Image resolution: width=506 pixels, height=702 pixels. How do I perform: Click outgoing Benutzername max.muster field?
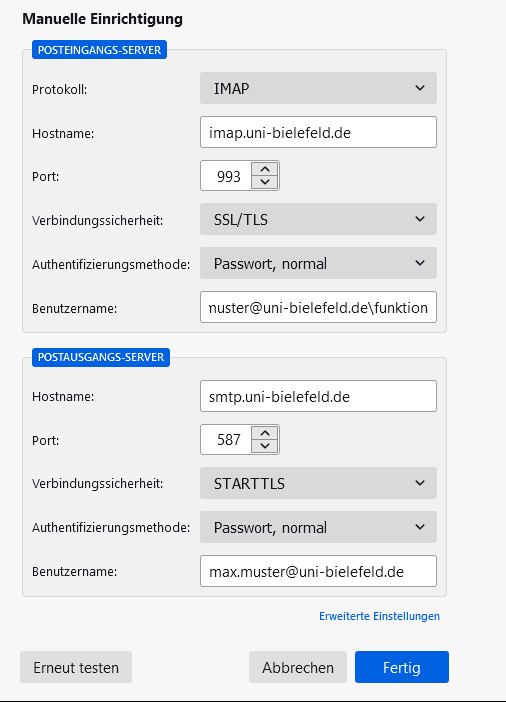click(318, 571)
